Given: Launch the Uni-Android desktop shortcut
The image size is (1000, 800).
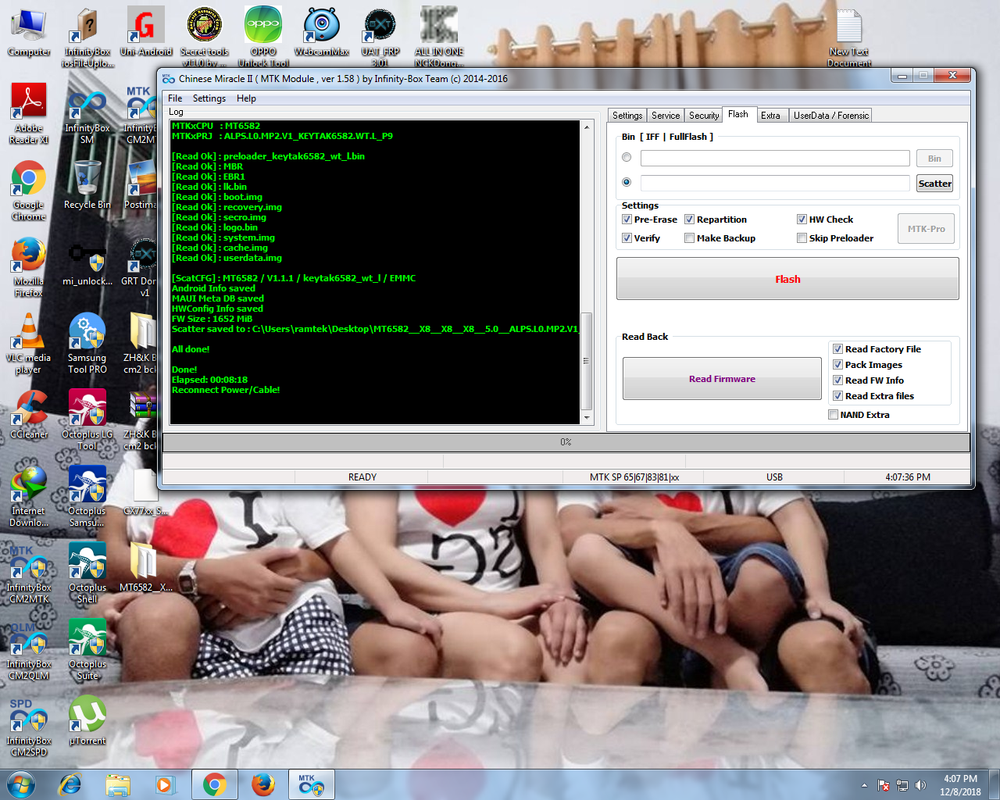Looking at the screenshot, I should point(146,32).
